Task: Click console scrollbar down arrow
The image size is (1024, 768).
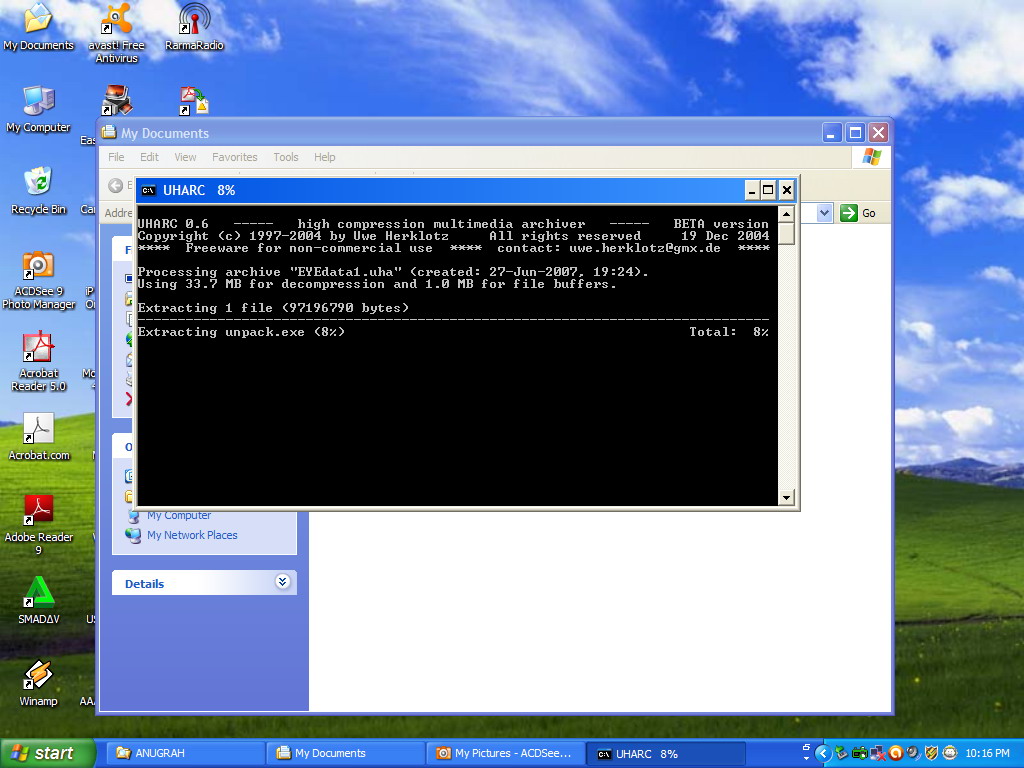Action: coord(786,498)
